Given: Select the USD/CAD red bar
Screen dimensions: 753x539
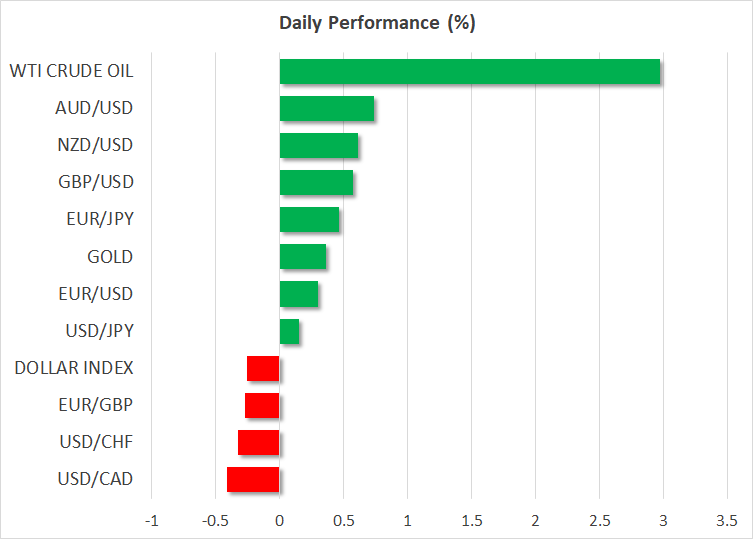Looking at the screenshot, I should point(253,479).
